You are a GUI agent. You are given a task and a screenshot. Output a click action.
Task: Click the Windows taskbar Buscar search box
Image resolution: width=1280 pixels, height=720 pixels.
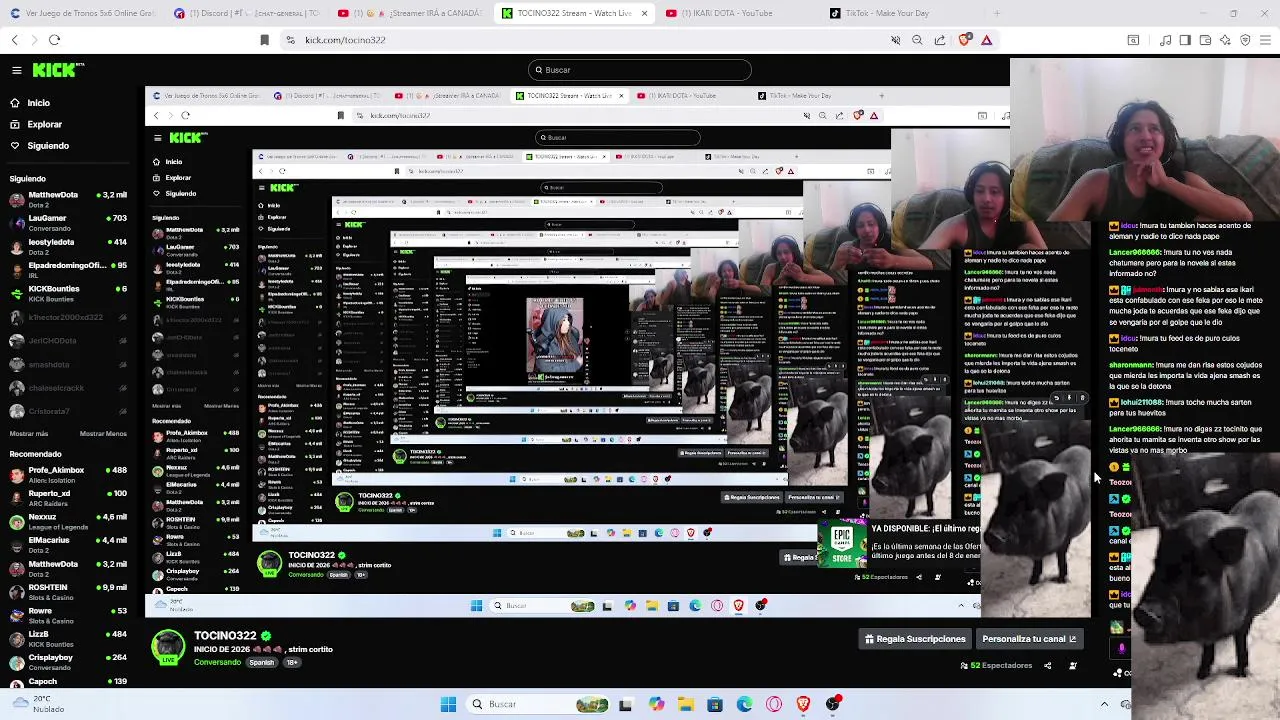[537, 704]
